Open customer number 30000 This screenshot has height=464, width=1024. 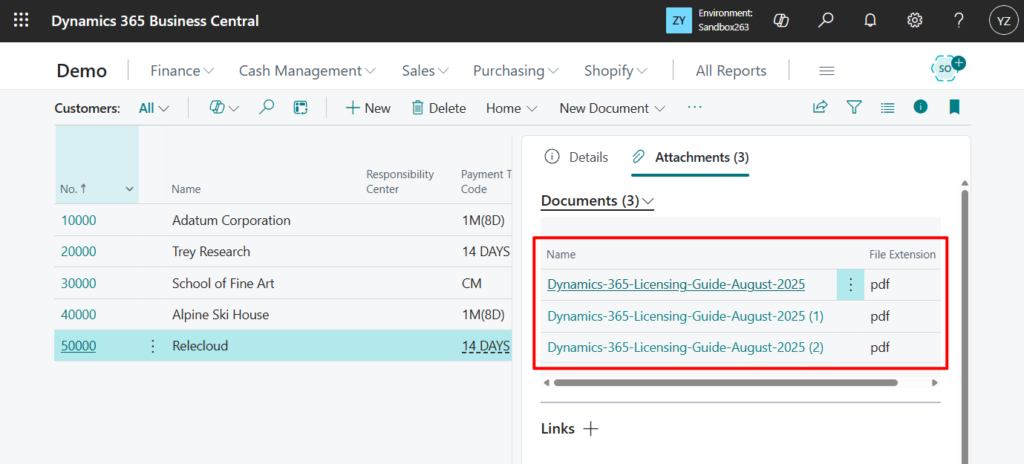[x=79, y=283]
